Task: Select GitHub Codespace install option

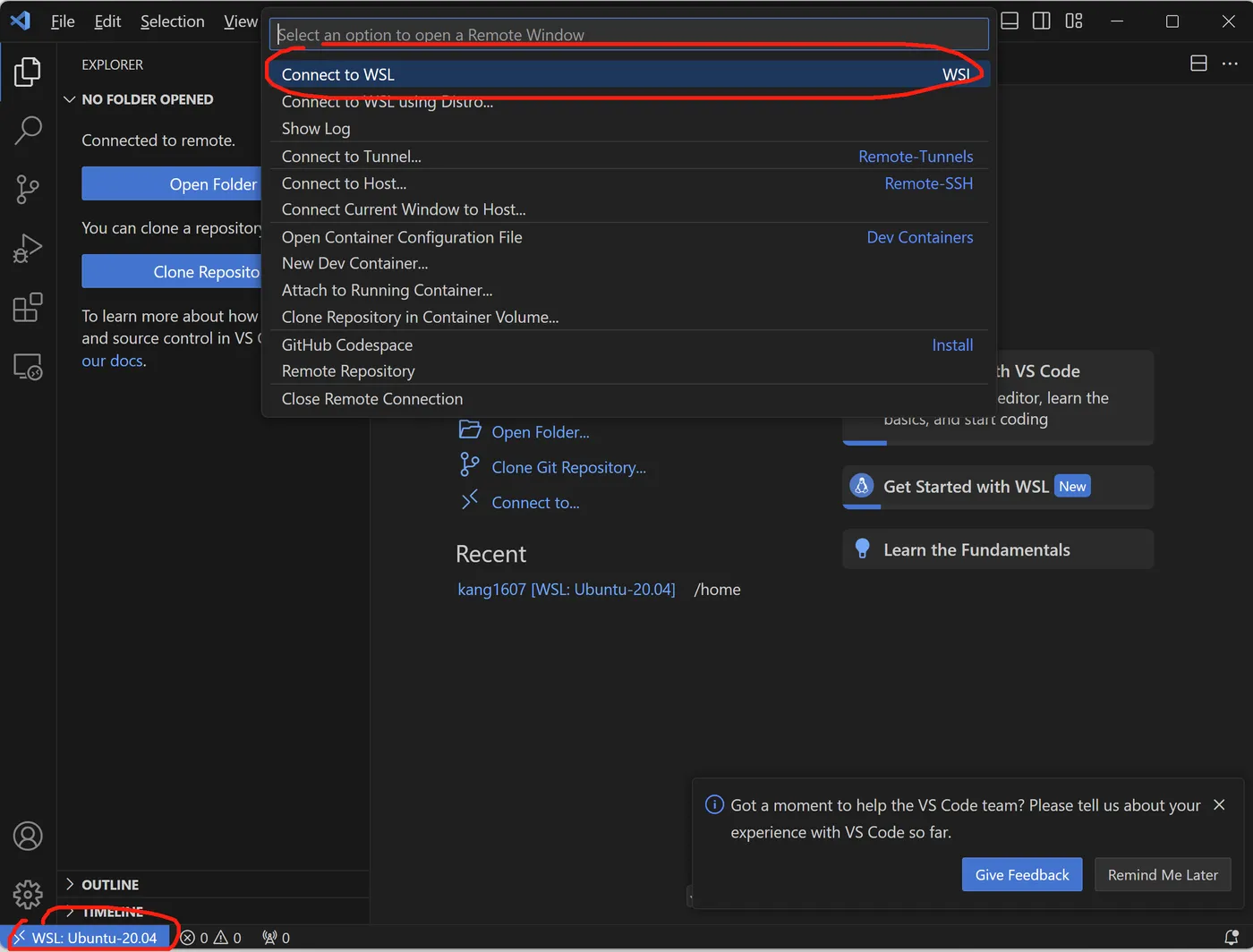Action: (628, 344)
